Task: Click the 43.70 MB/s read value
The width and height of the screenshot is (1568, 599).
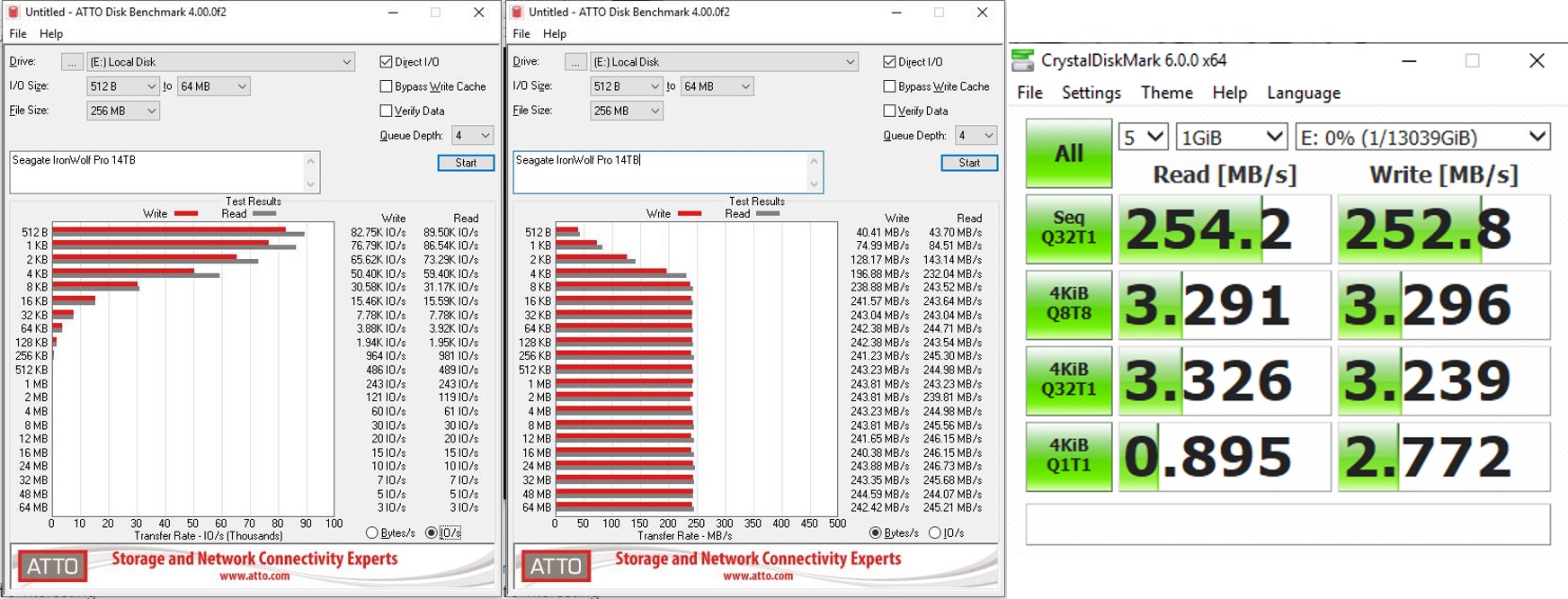Action: pyautogui.click(x=955, y=232)
